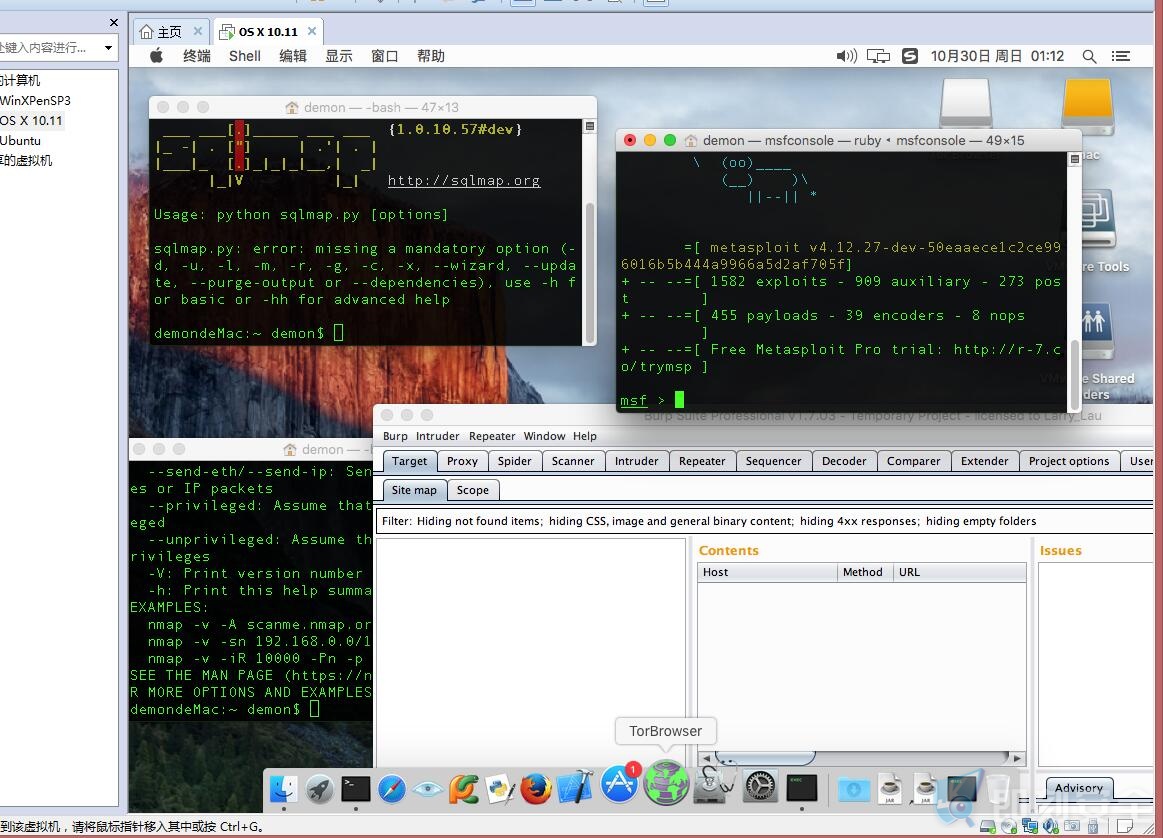Screen dimensions: 1163x838
Task: Open the Apple menu
Action: tap(157, 56)
